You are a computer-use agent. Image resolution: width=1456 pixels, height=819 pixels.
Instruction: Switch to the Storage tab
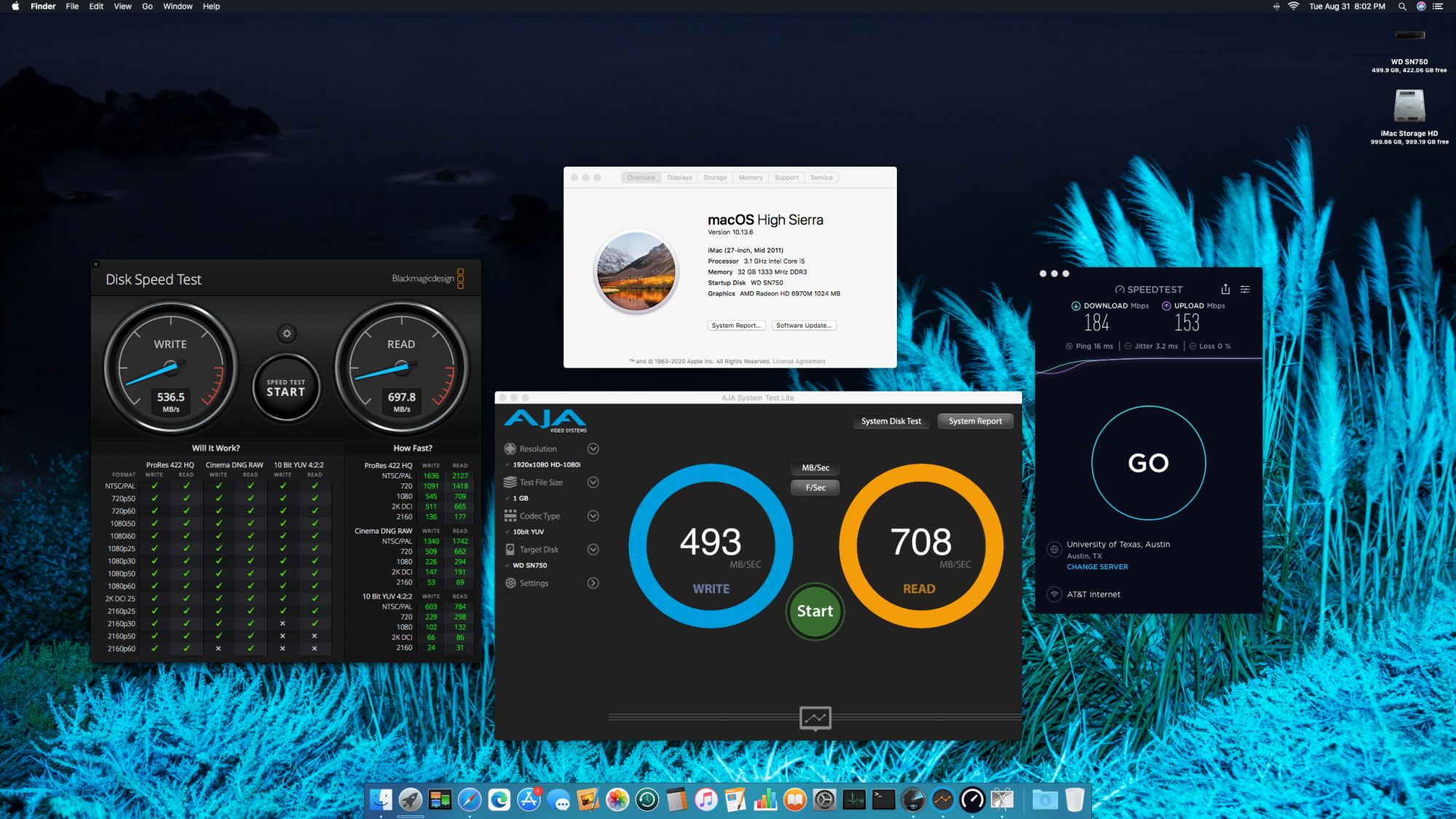coord(714,178)
